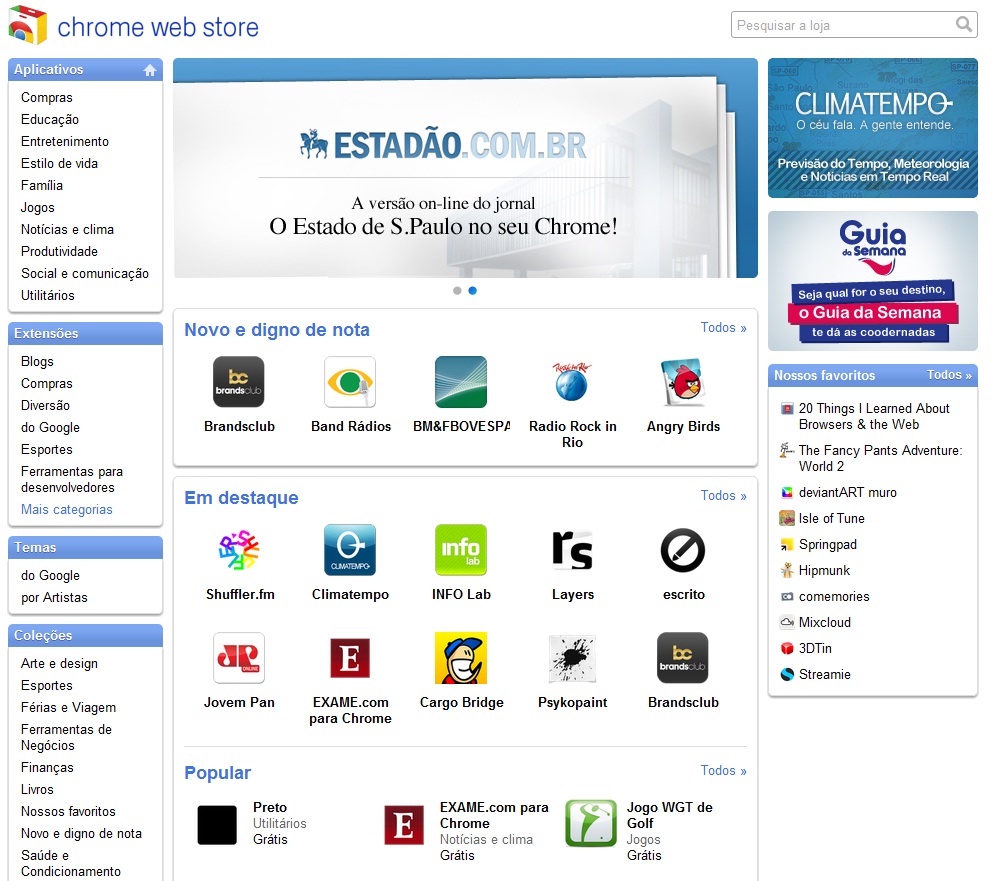Expand Mais categorias under Extensões
This screenshot has width=992, height=881.
point(65,510)
